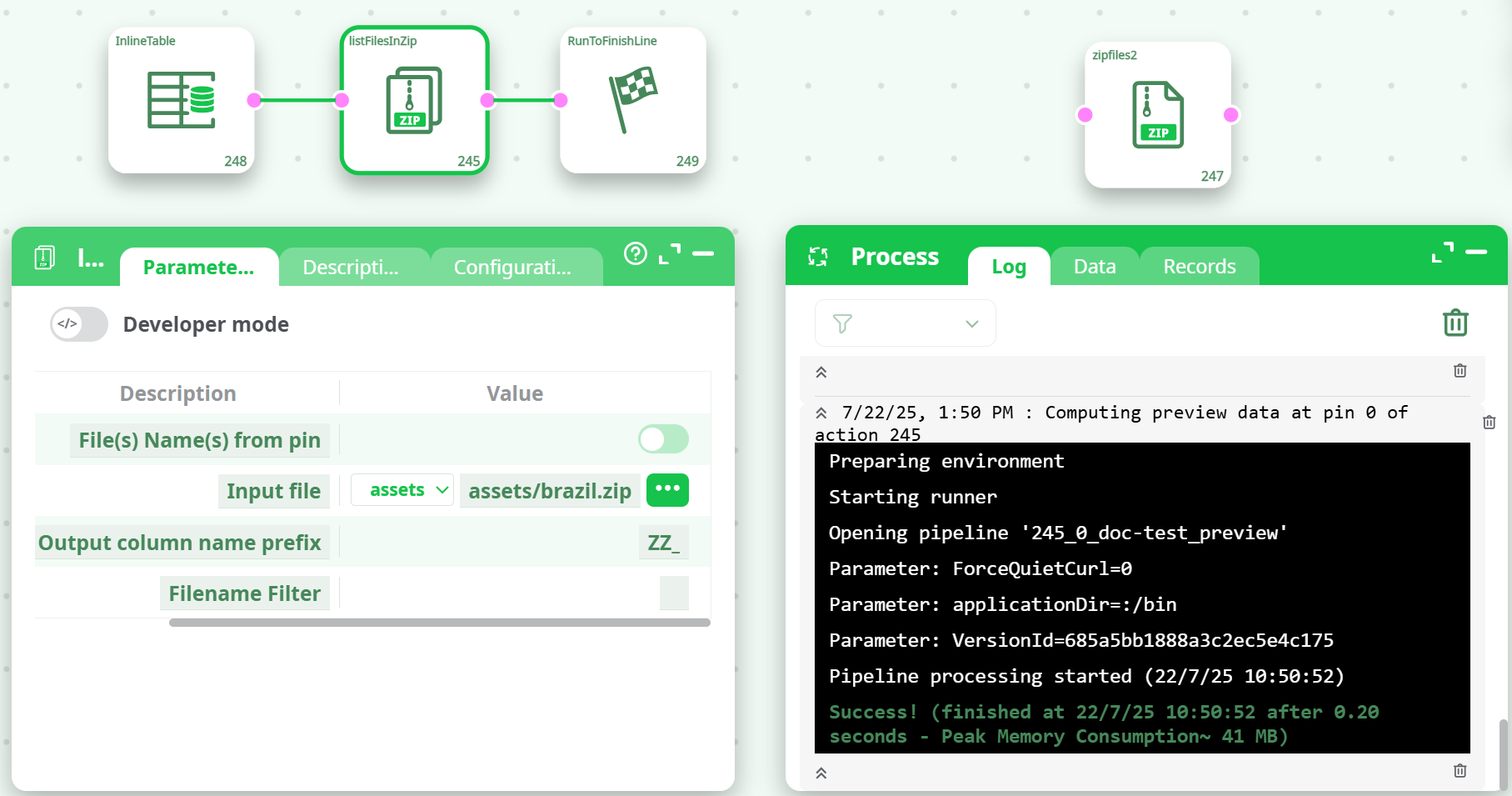Screen dimensions: 1512x796
Task: Open the log filter dropdown
Action: [x=906, y=323]
